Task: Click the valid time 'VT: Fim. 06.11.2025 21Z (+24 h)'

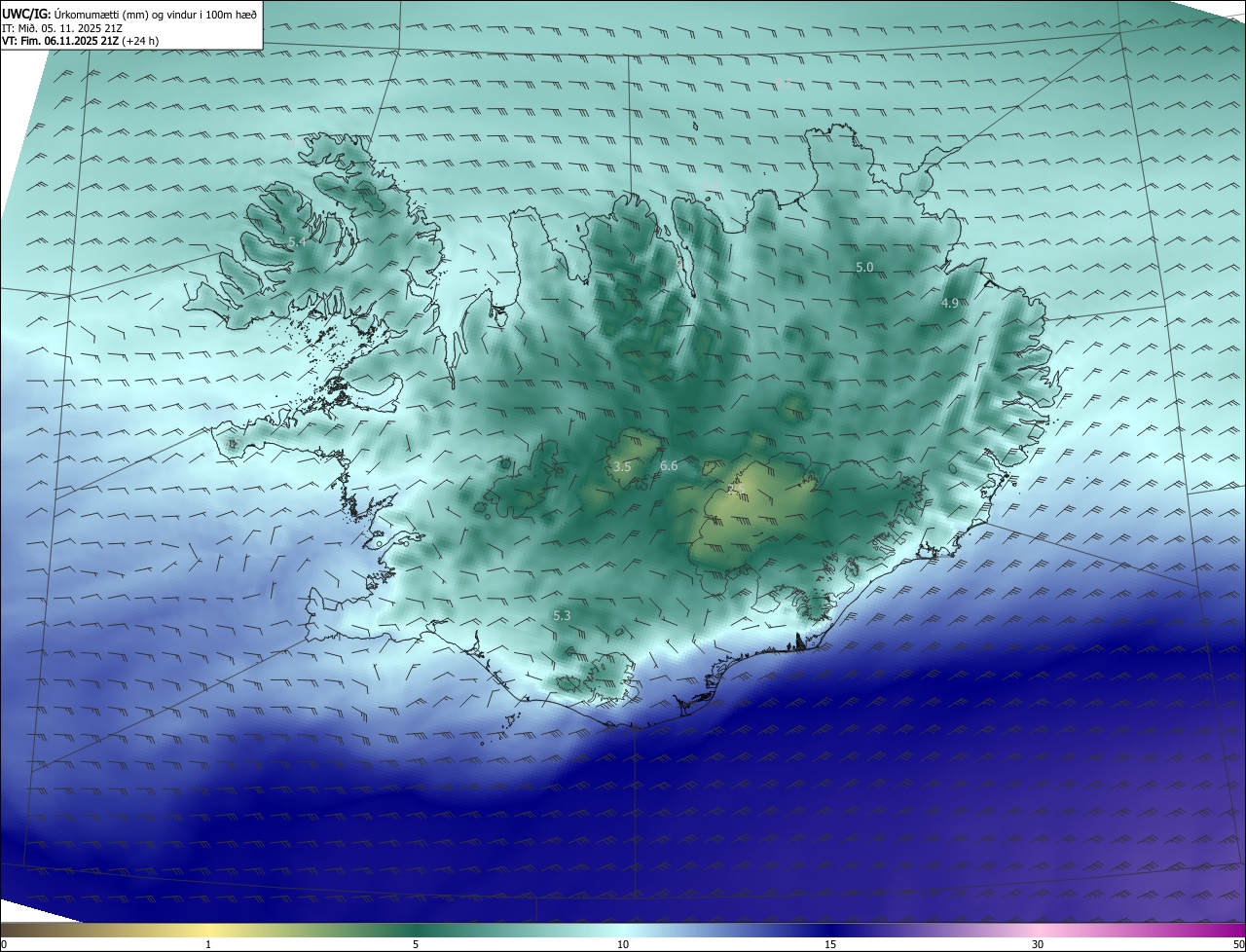Action: 81,41
